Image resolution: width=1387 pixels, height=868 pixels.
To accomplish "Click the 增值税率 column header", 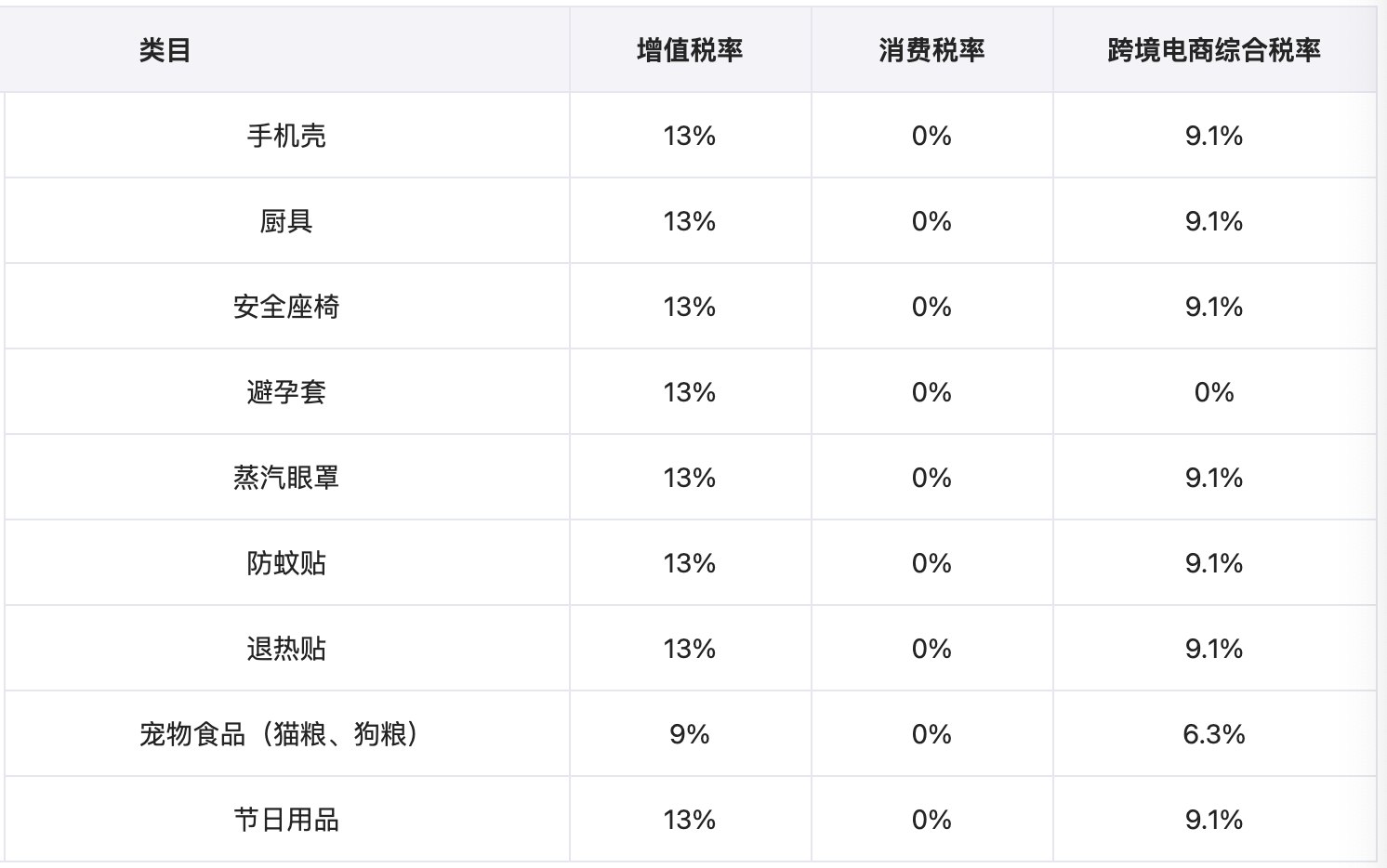I will pos(690,50).
